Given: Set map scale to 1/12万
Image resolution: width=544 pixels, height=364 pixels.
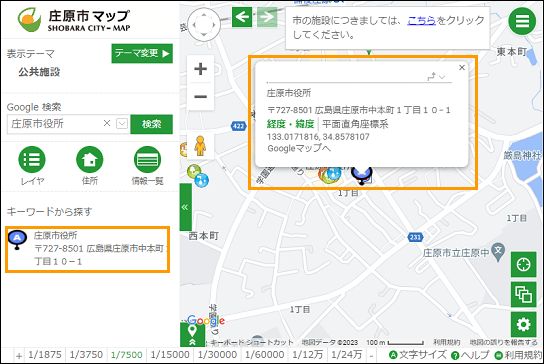Looking at the screenshot, I should pyautogui.click(x=308, y=355).
